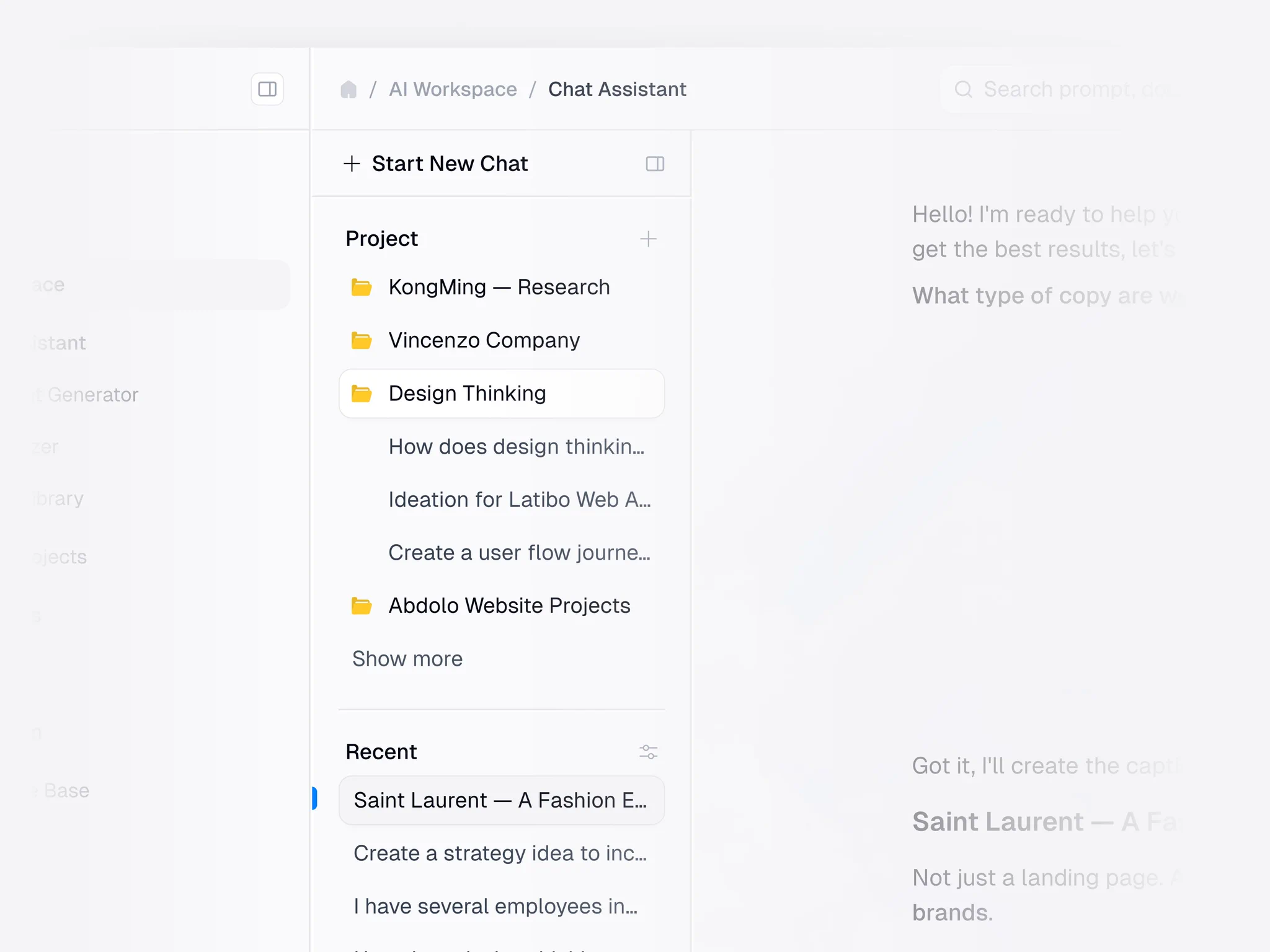Open Vincenzo Company project
The width and height of the screenshot is (1270, 952).
pos(501,340)
